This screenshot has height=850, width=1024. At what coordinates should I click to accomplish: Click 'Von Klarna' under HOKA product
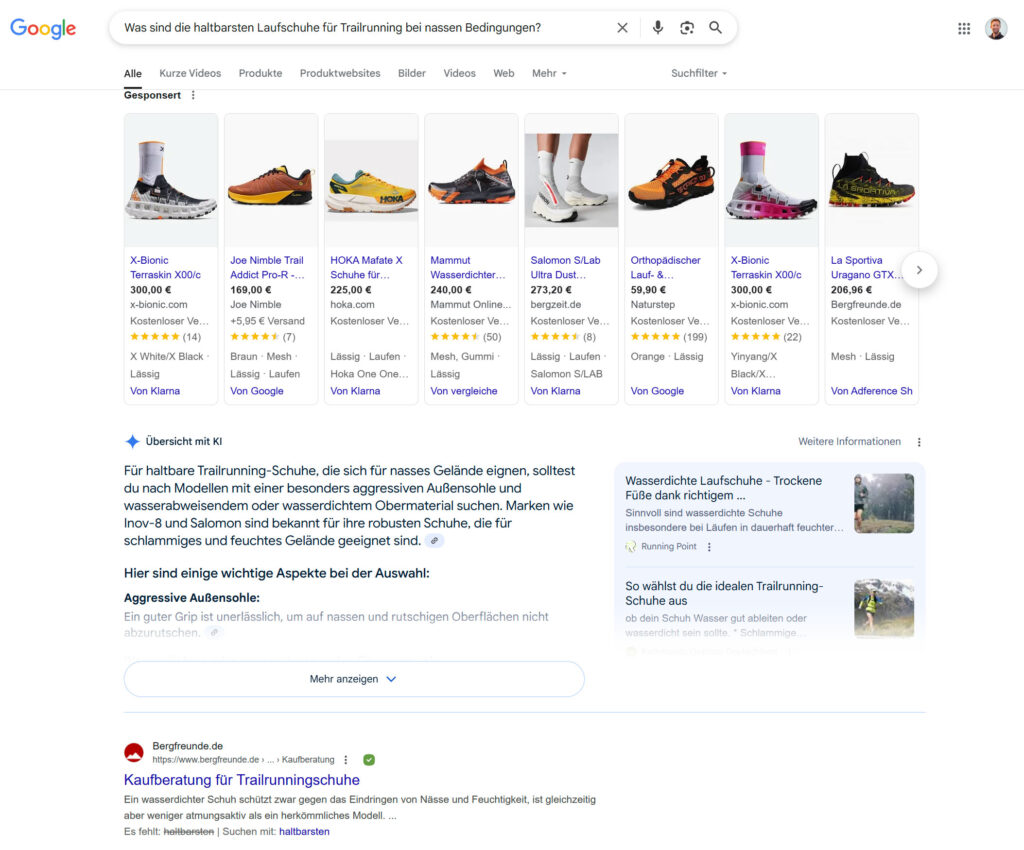point(355,391)
